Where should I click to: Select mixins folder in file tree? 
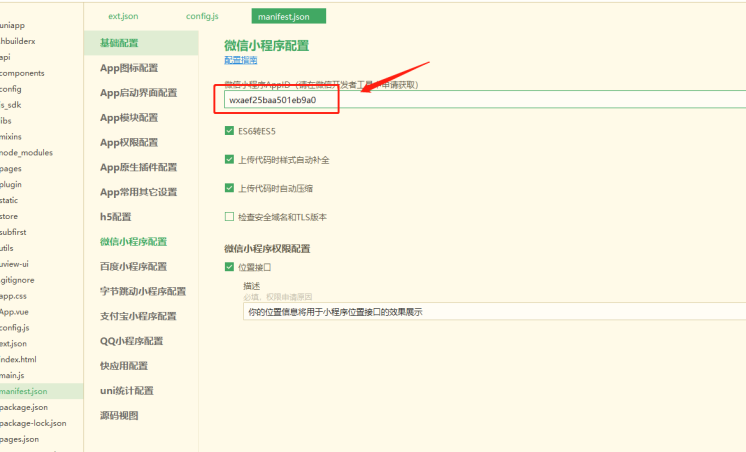[11, 137]
